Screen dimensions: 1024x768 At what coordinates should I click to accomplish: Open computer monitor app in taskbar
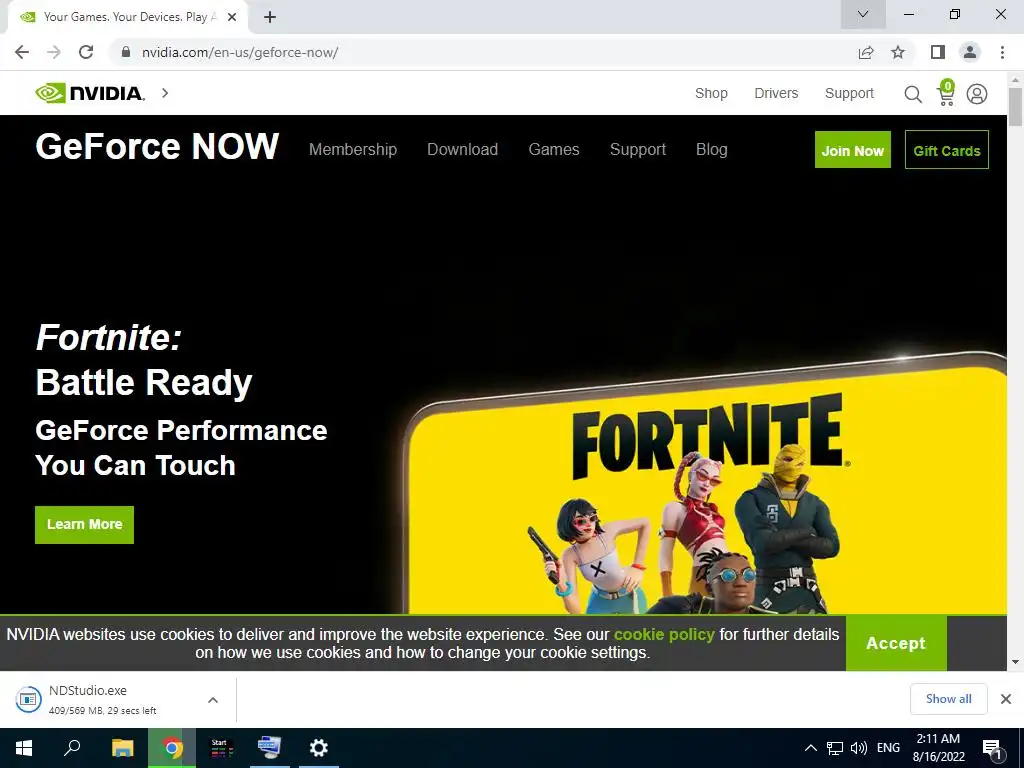(269, 748)
